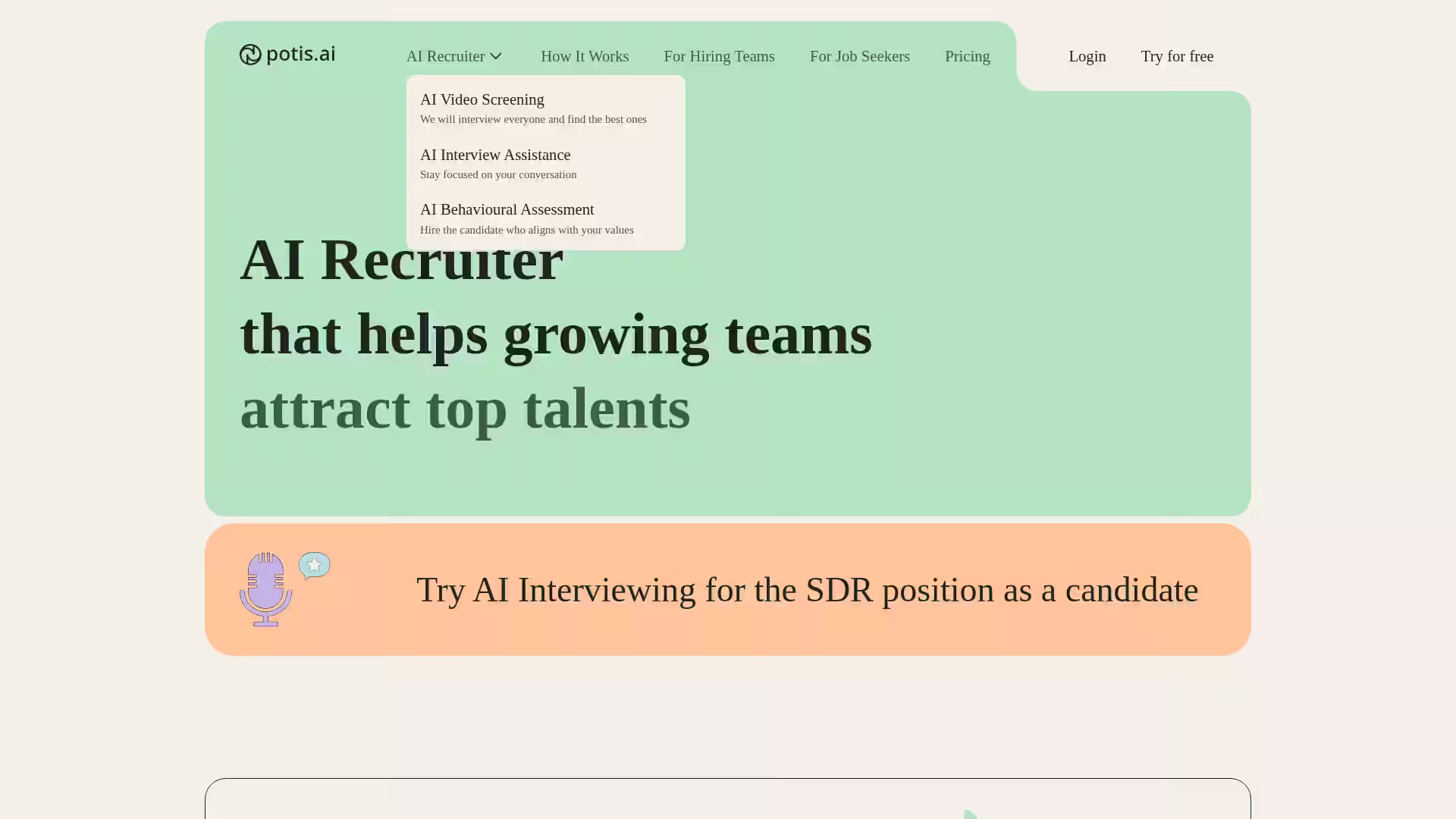Open the For Job Seekers section

(859, 56)
